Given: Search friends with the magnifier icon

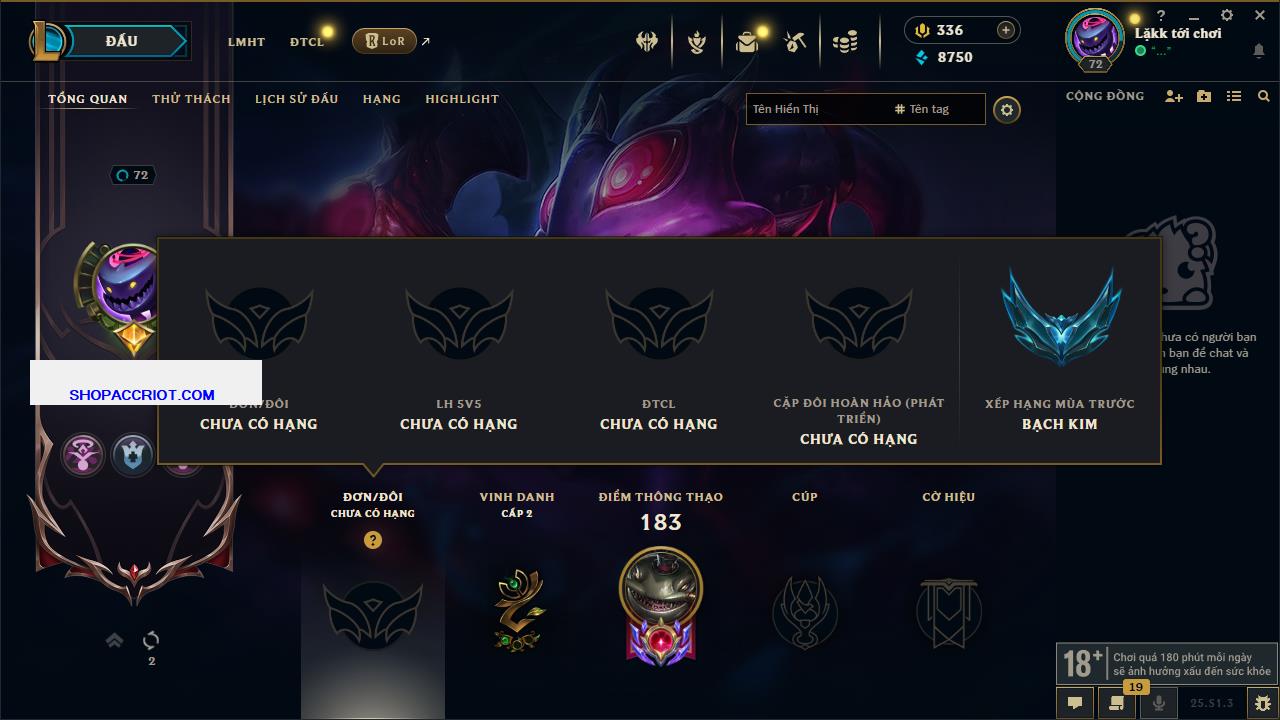Looking at the screenshot, I should pos(1264,96).
